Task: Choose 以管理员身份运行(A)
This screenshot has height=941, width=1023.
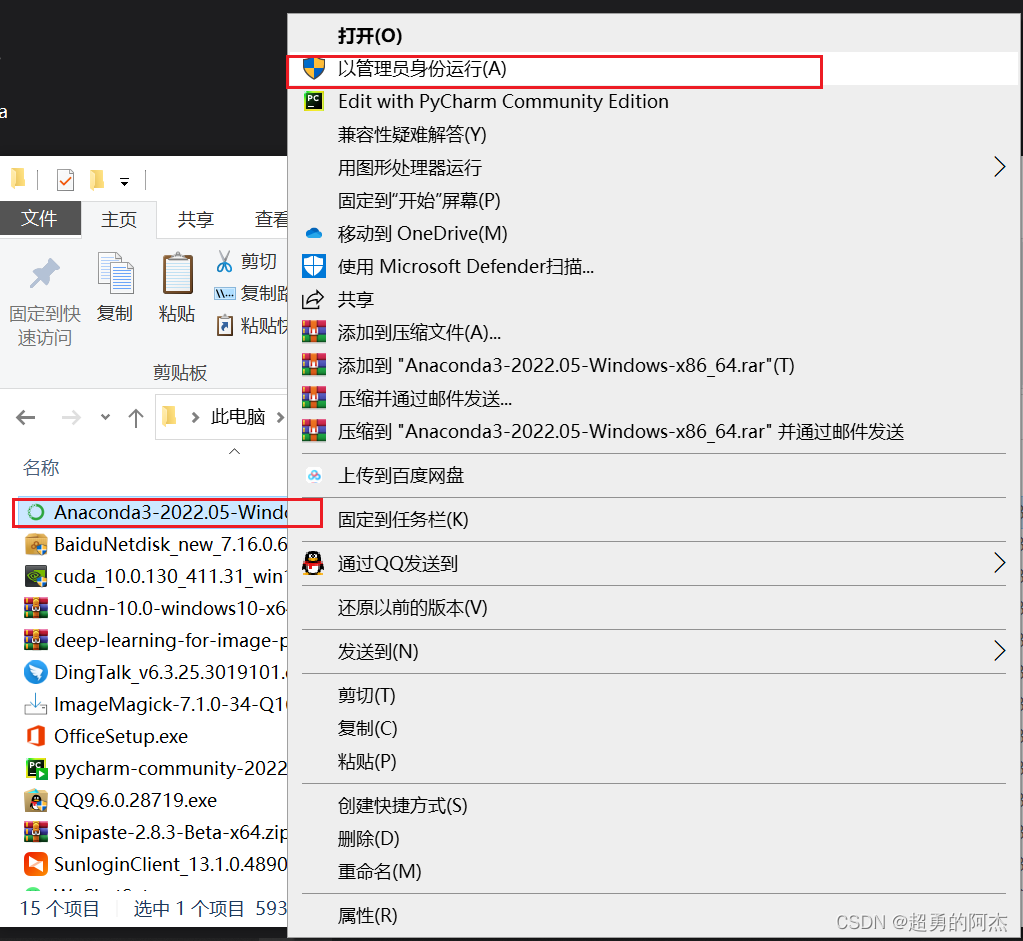Action: pos(422,69)
